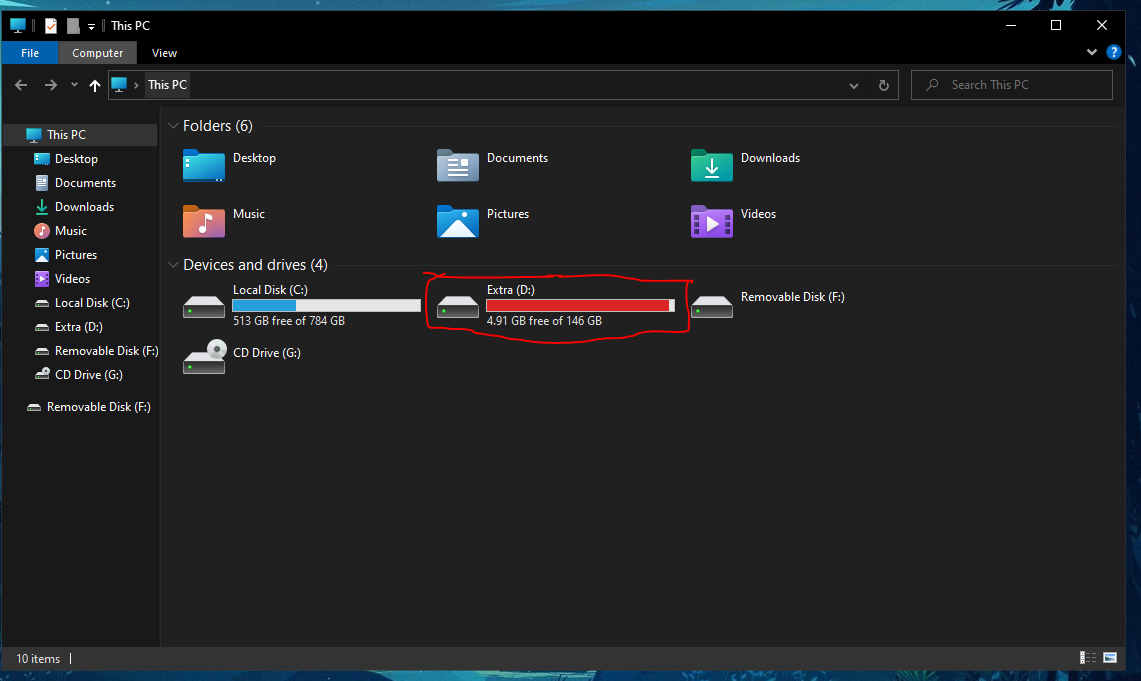Switch to the Computer ribbon tab
This screenshot has width=1141, height=681.
tap(98, 53)
